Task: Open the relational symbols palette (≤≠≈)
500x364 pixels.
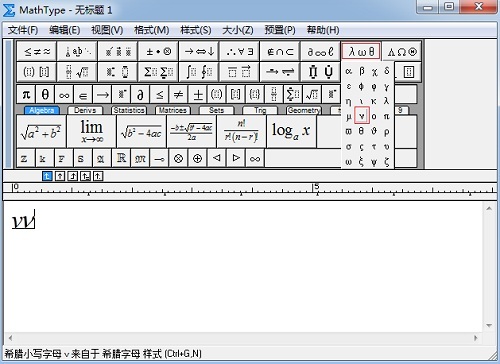Action: [x=37, y=51]
